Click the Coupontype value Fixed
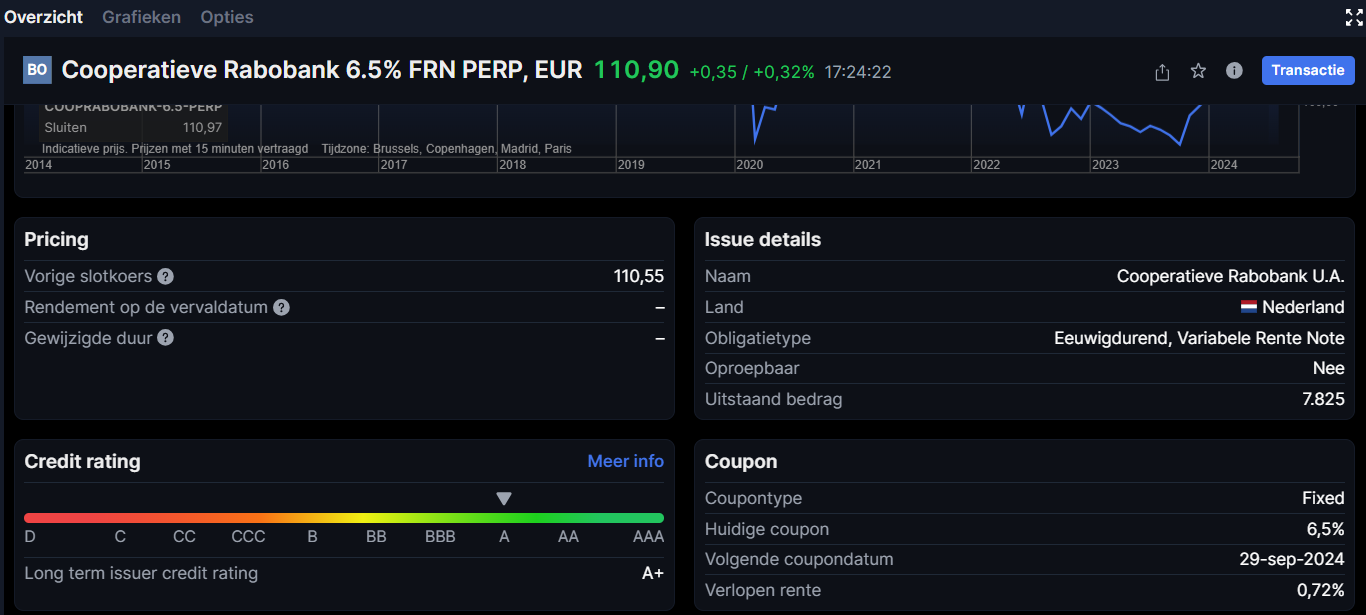The width and height of the screenshot is (1366, 615). coord(1323,498)
